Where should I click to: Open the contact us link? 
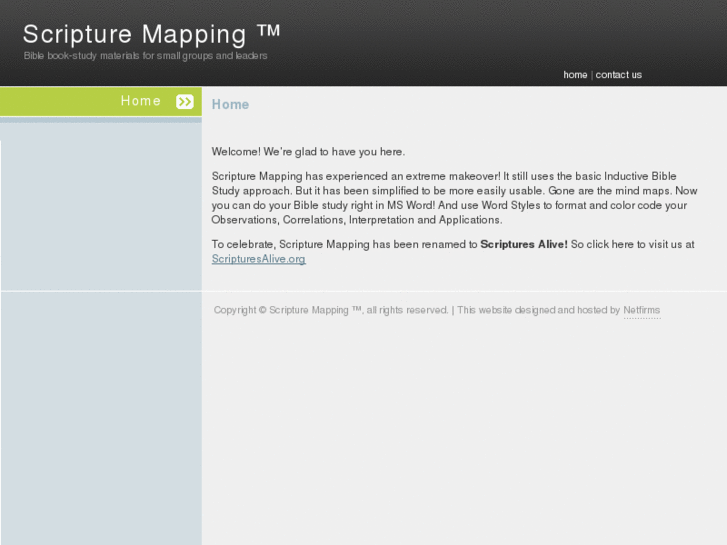619,75
